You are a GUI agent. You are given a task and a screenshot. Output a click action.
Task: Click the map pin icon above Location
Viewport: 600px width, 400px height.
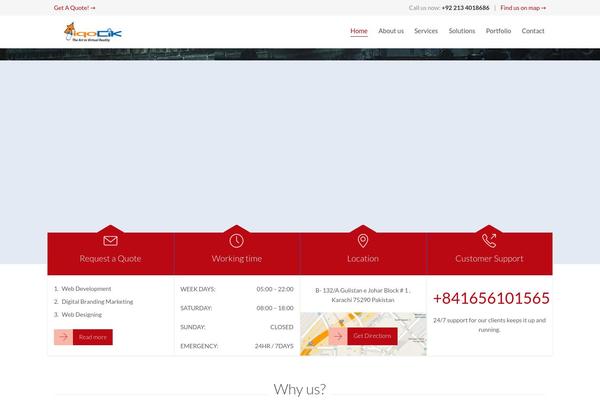pos(363,241)
